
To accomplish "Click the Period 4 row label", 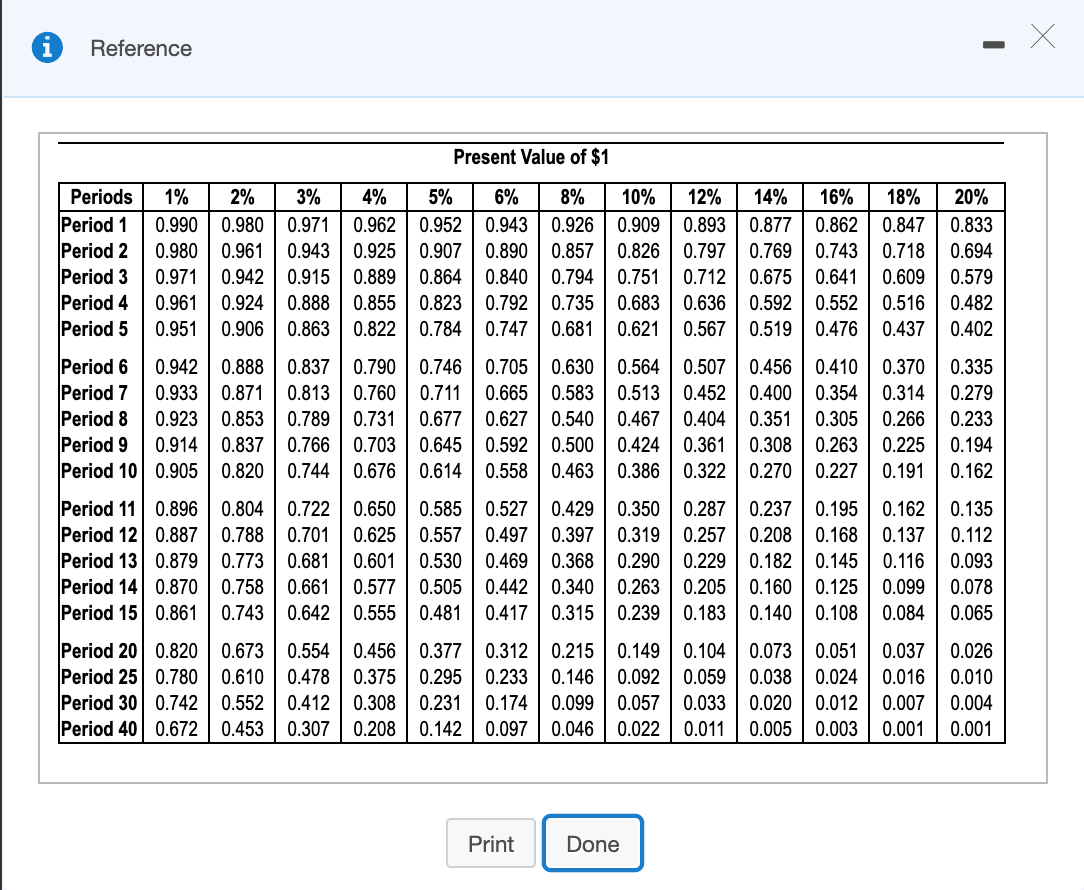I will [x=94, y=303].
